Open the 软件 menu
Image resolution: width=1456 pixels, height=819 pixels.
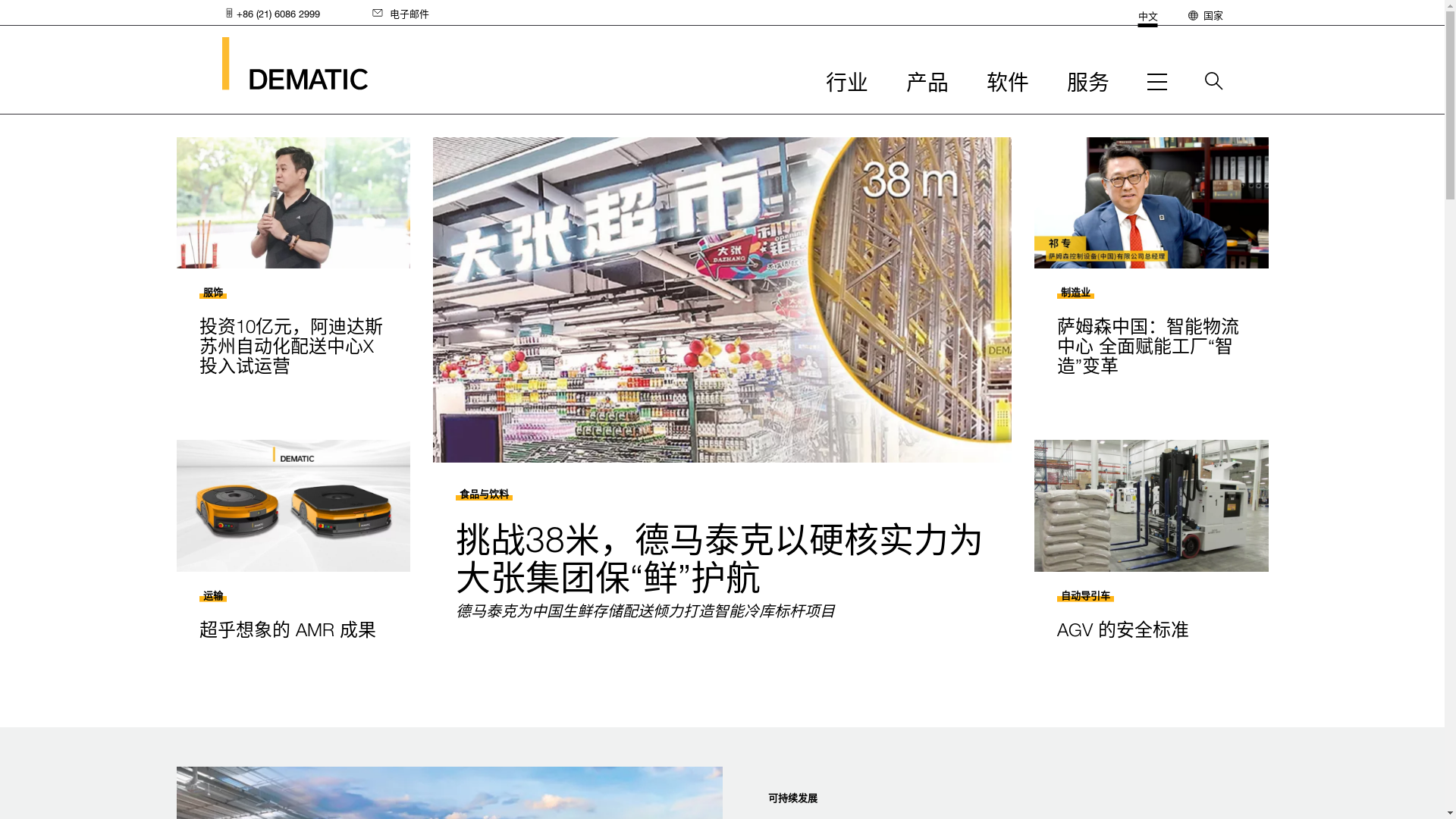[1007, 82]
